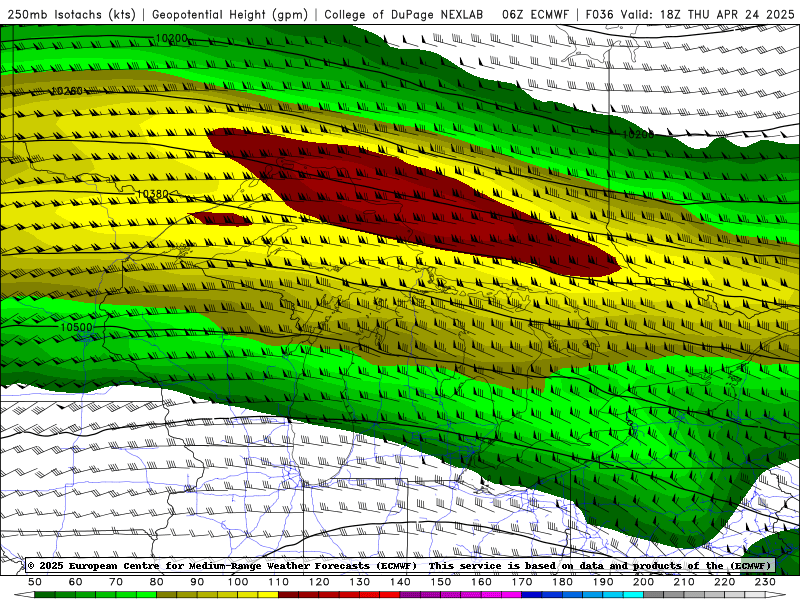
Task: Click the "F036 Valid: 18Z THU APR 24 2025" text
Action: pos(690,14)
